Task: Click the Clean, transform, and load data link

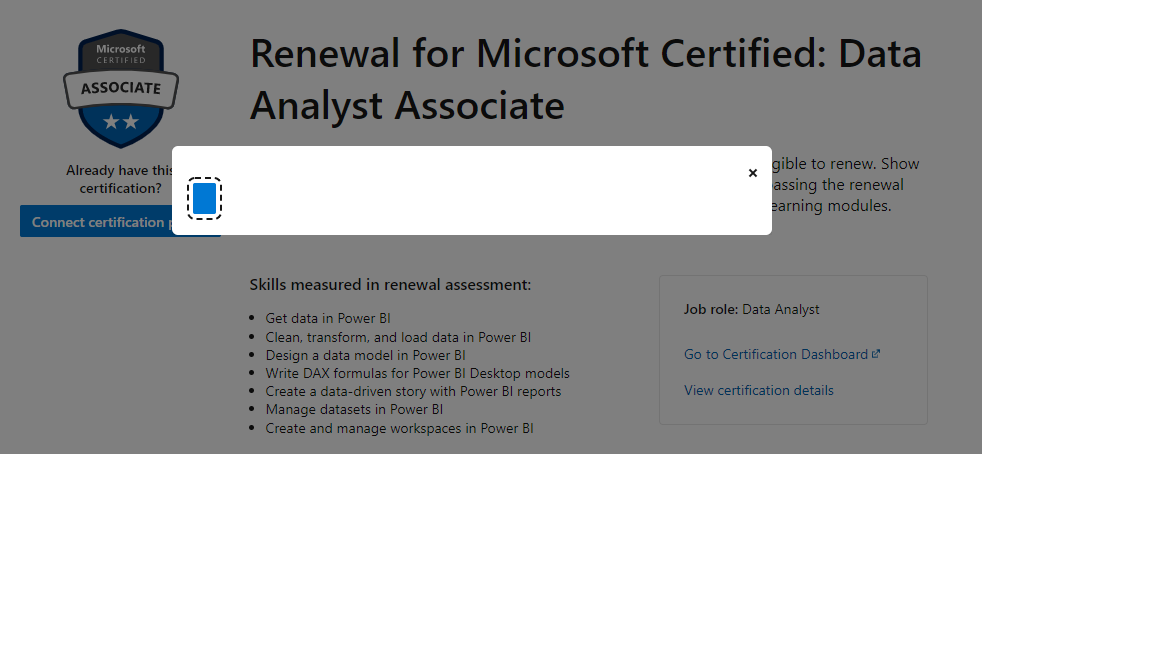Action: click(x=399, y=337)
